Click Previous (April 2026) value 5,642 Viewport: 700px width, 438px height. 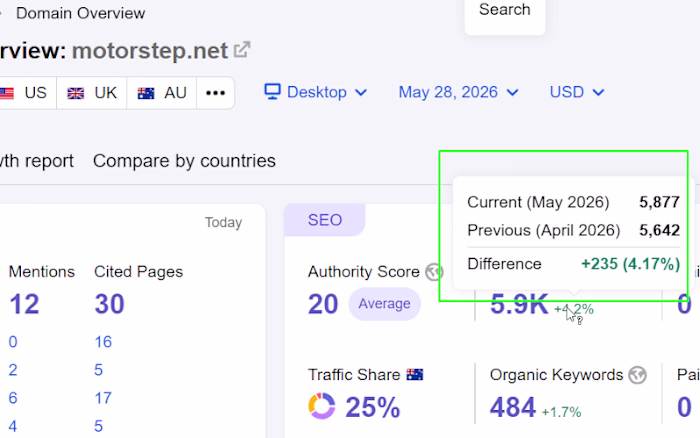(659, 230)
